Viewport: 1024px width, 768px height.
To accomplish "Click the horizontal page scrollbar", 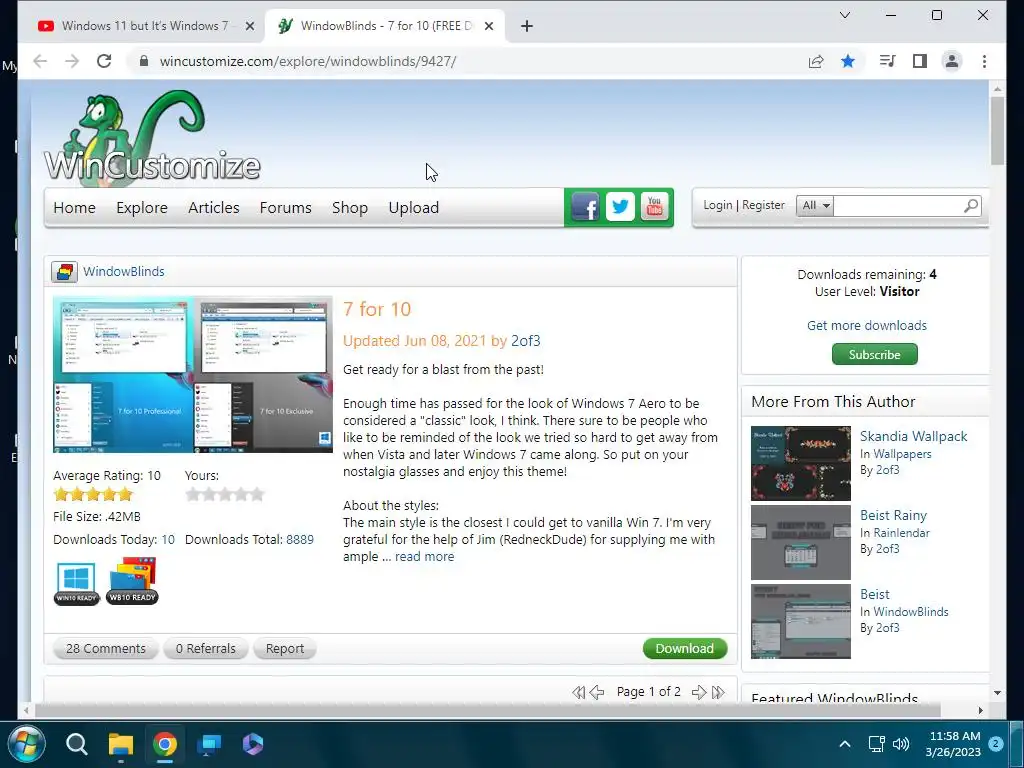I will 488,710.
